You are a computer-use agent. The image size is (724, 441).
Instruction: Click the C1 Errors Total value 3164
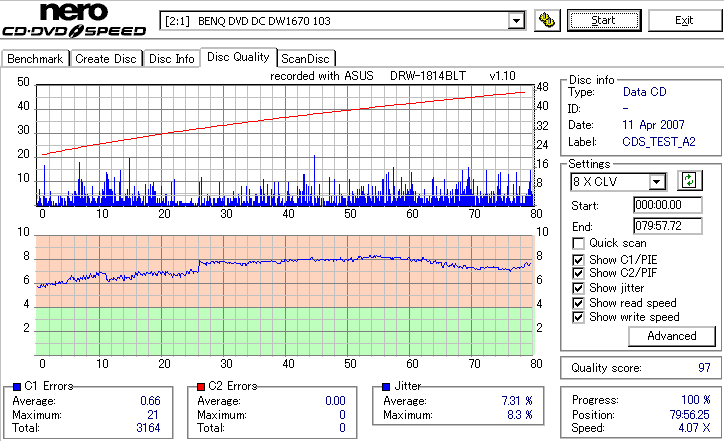[x=148, y=428]
